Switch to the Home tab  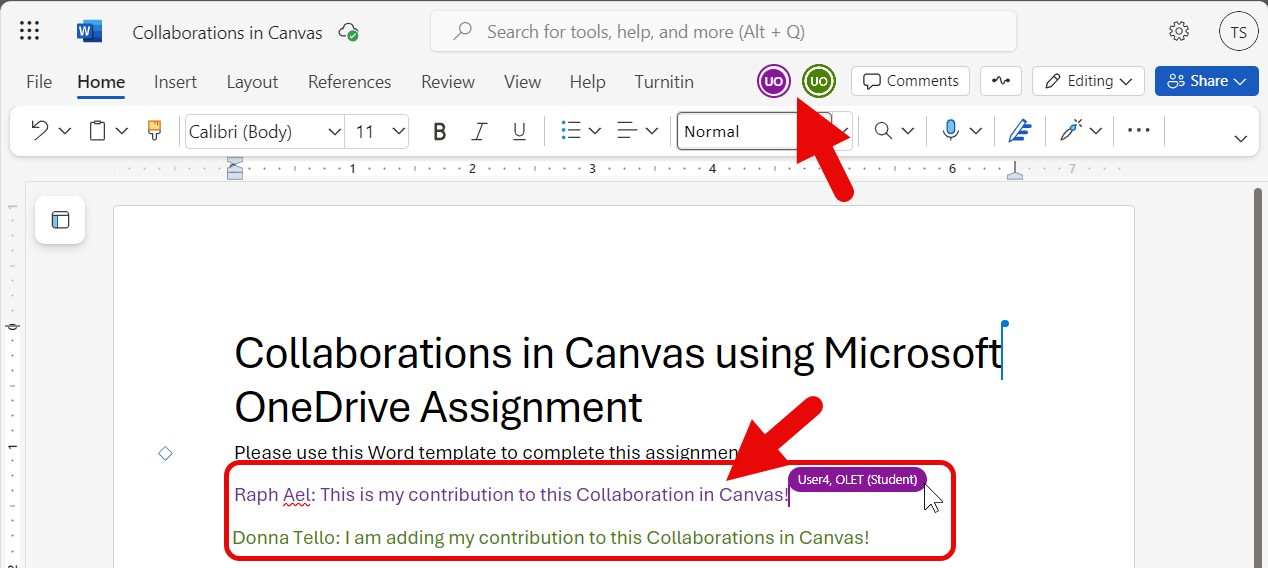[x=101, y=82]
